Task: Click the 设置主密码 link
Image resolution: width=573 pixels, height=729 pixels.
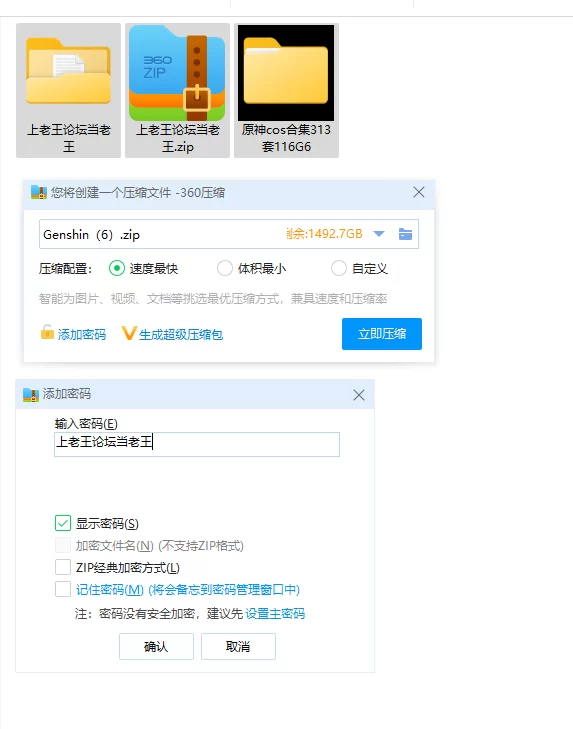Action: point(275,614)
